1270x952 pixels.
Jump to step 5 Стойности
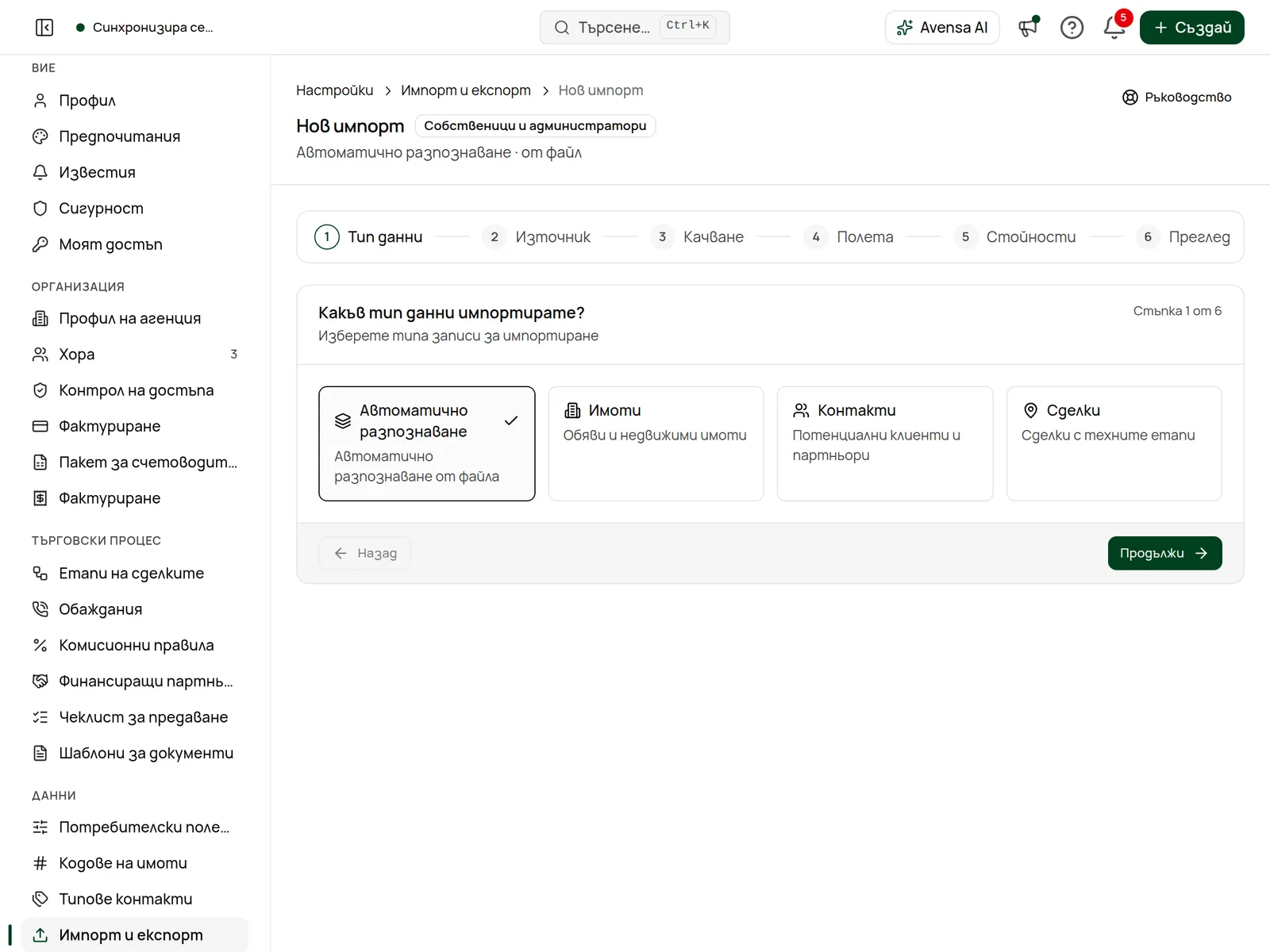(x=1015, y=237)
